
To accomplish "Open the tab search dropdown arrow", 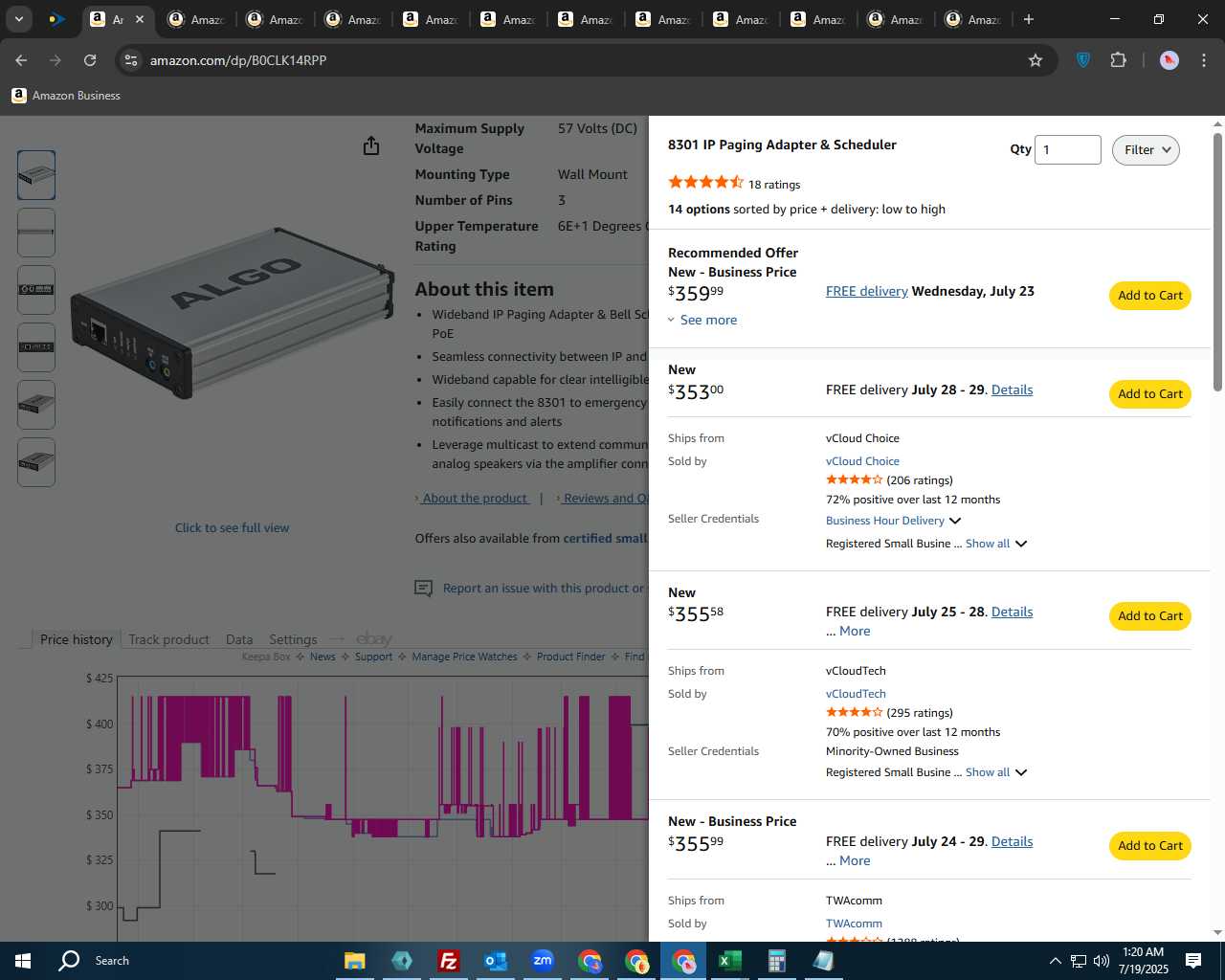I will tap(18, 19).
